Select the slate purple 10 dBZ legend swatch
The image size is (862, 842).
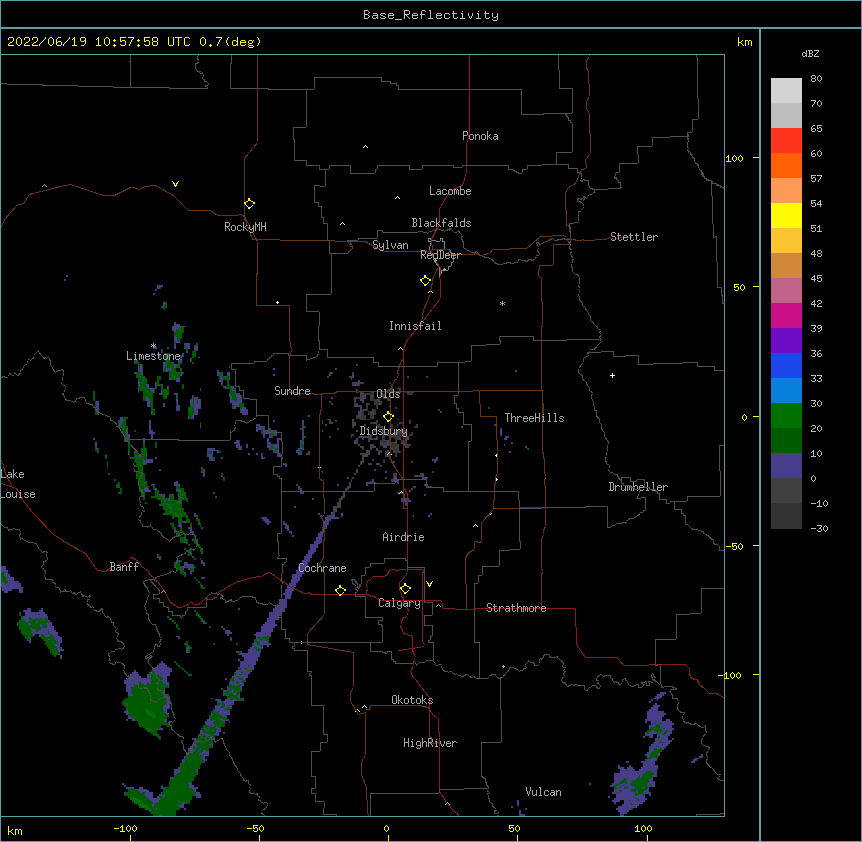coord(786,466)
